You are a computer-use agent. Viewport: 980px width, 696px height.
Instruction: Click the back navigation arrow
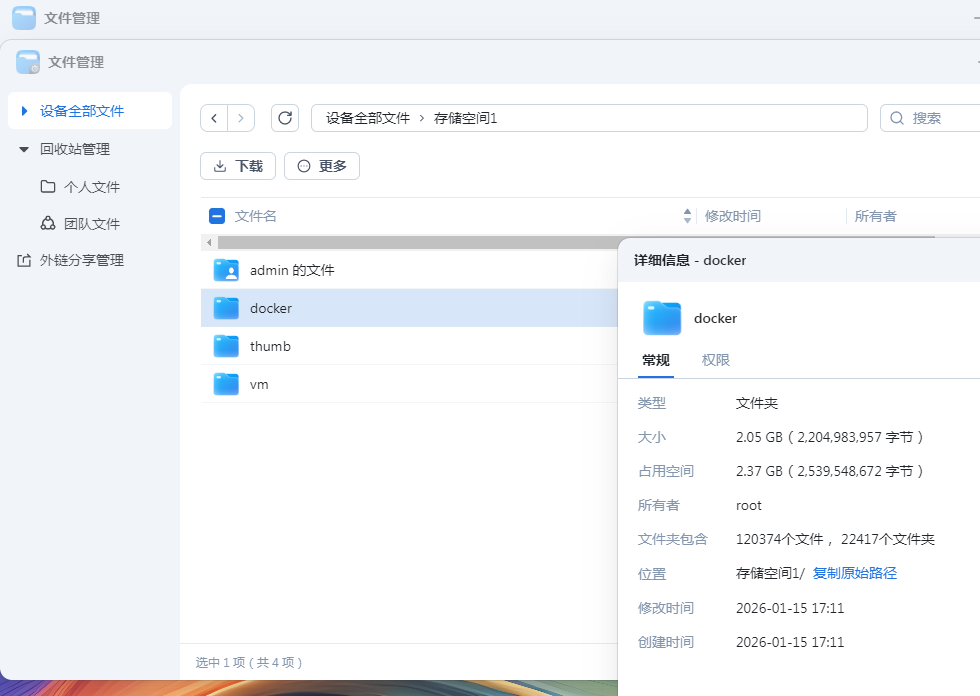(x=213, y=117)
